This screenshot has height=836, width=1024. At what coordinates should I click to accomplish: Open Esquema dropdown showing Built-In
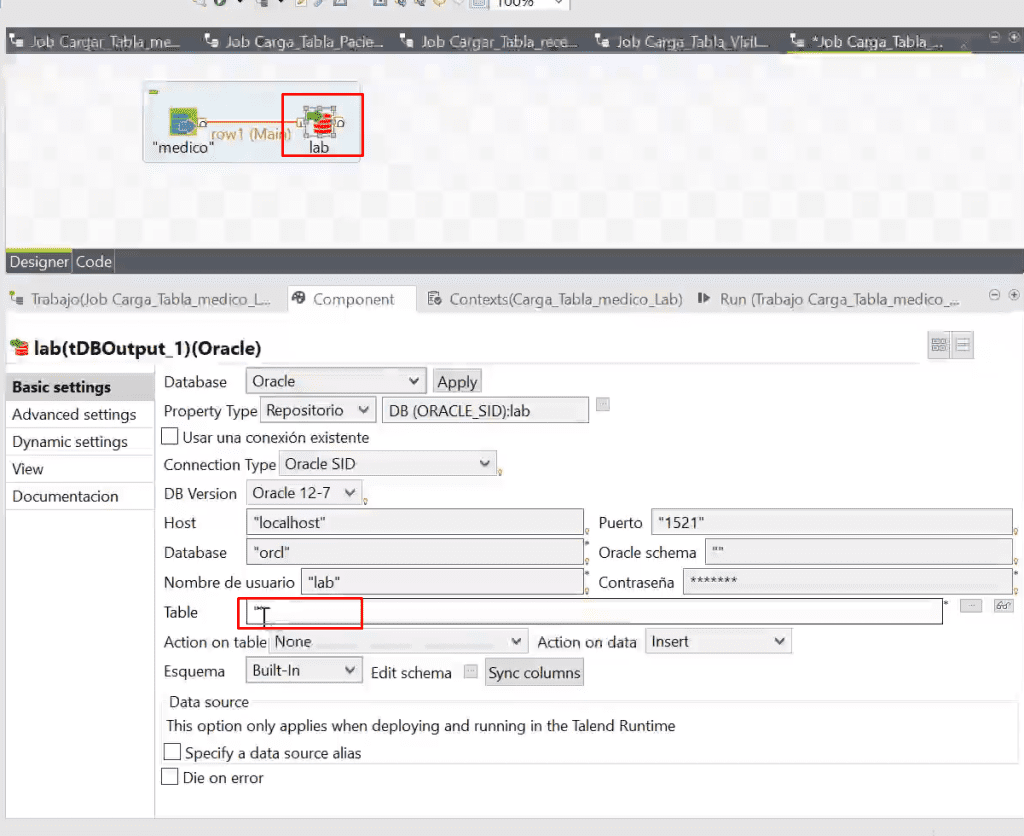click(304, 670)
